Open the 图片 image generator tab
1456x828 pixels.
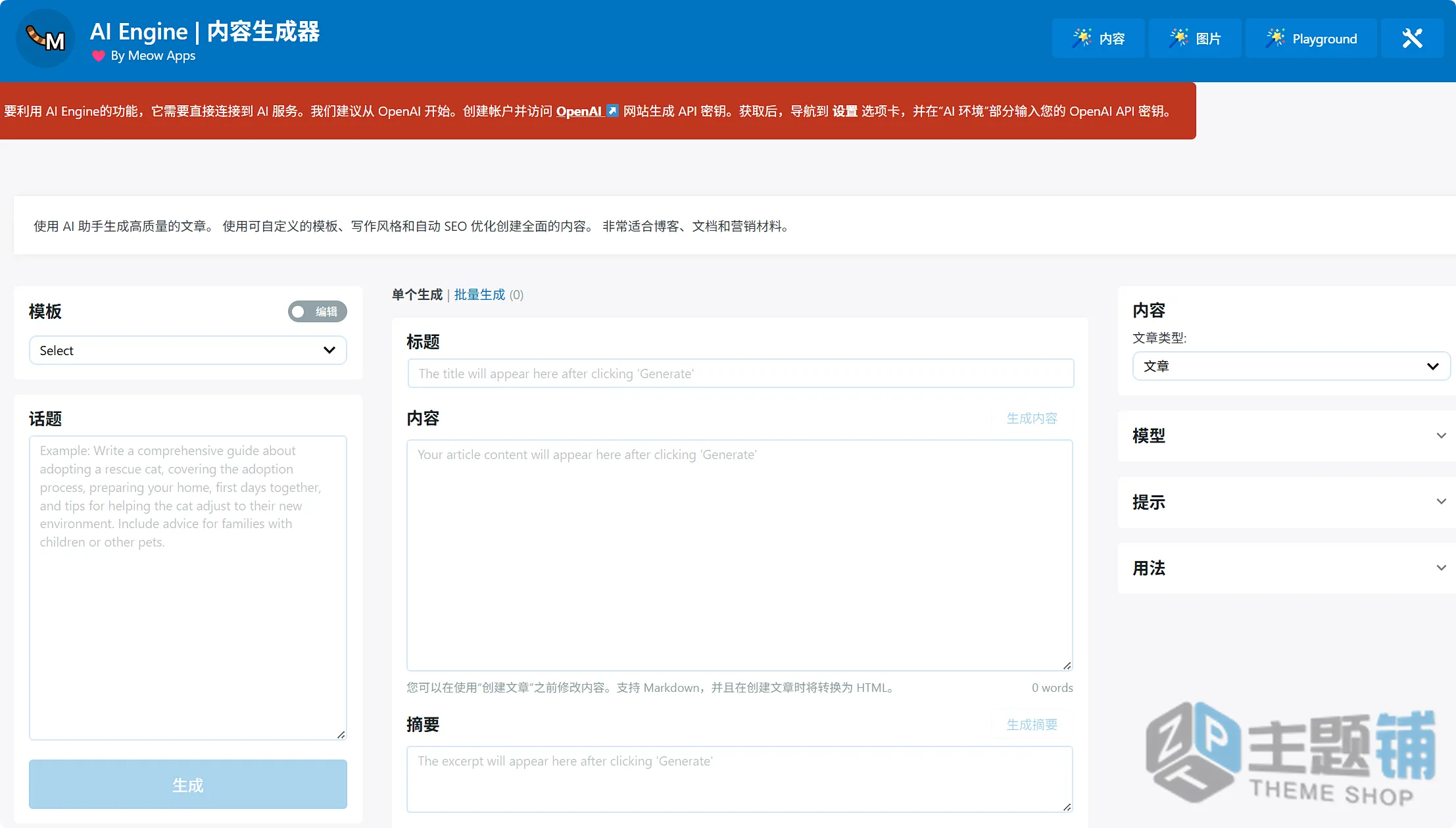[1195, 38]
